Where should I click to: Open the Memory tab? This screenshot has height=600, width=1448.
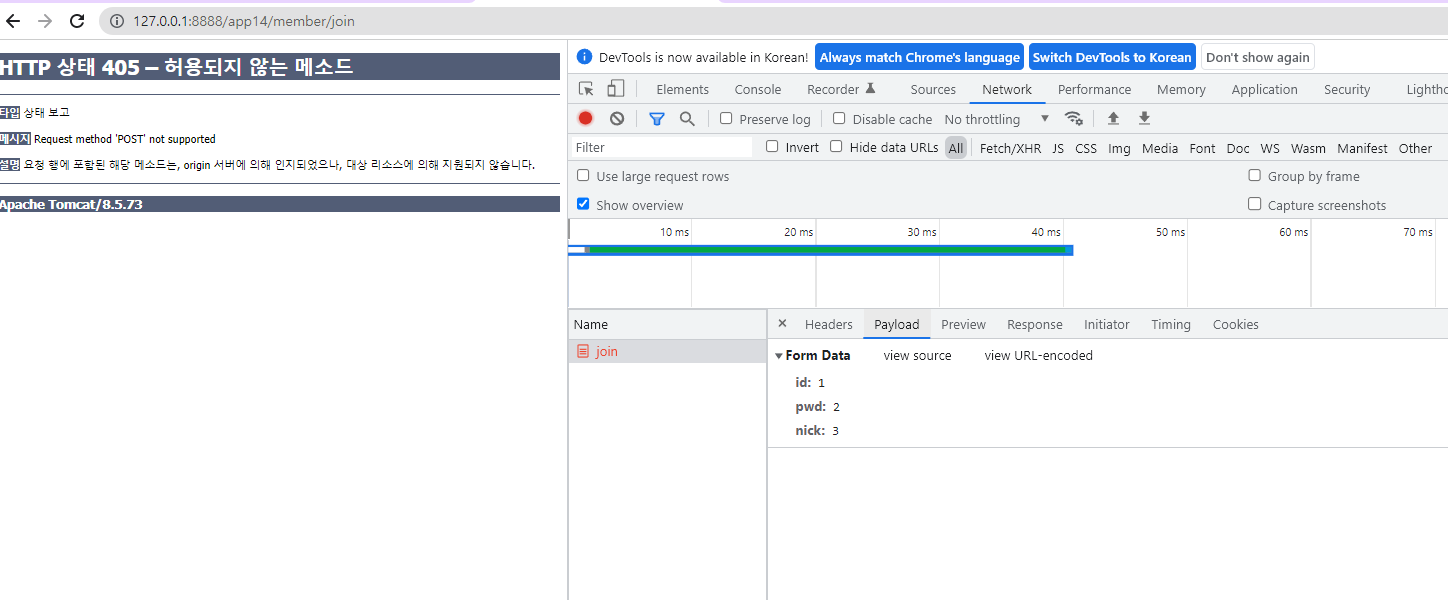[1181, 89]
